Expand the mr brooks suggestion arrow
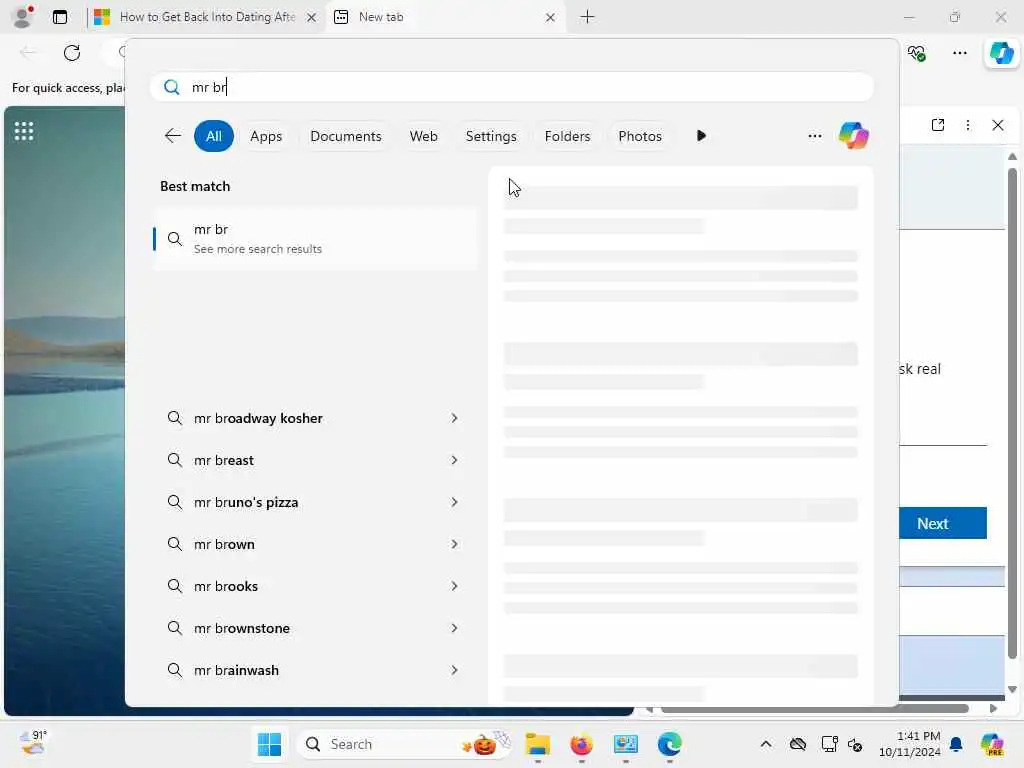This screenshot has height=768, width=1024. [x=454, y=586]
